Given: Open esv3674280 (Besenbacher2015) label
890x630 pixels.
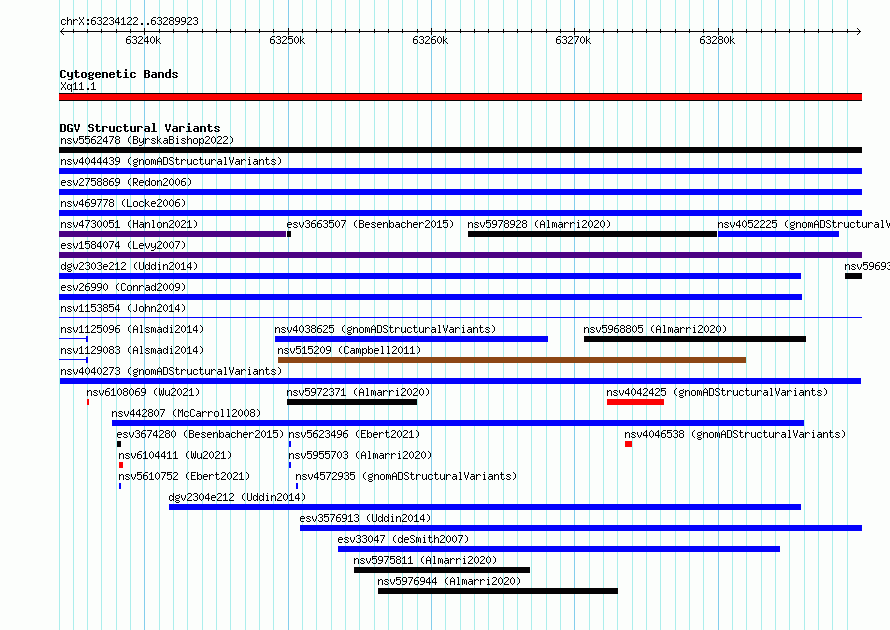Looking at the screenshot, I should coord(200,434).
